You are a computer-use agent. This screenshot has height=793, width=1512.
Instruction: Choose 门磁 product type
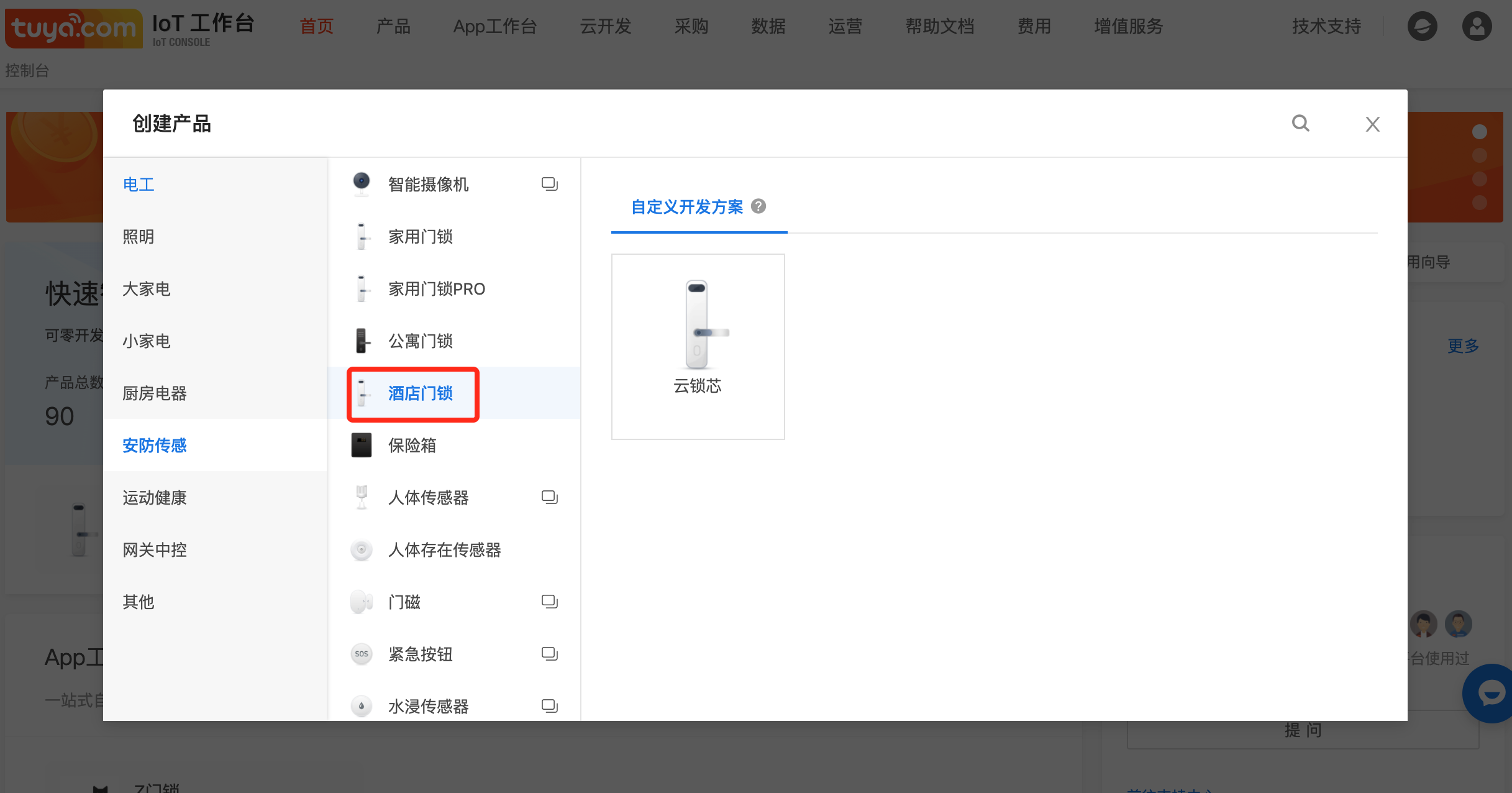(454, 602)
